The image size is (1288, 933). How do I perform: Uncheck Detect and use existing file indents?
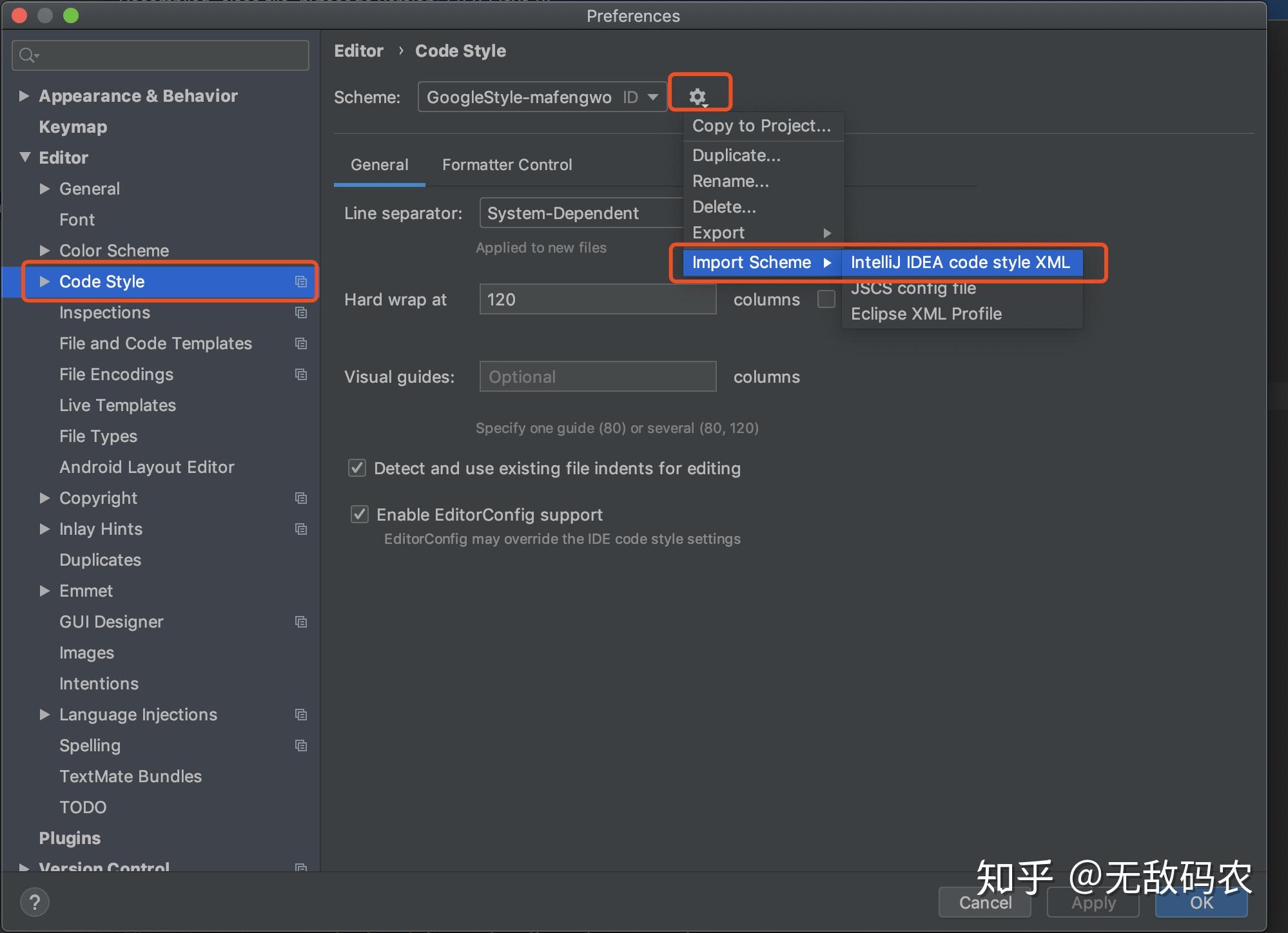(357, 468)
